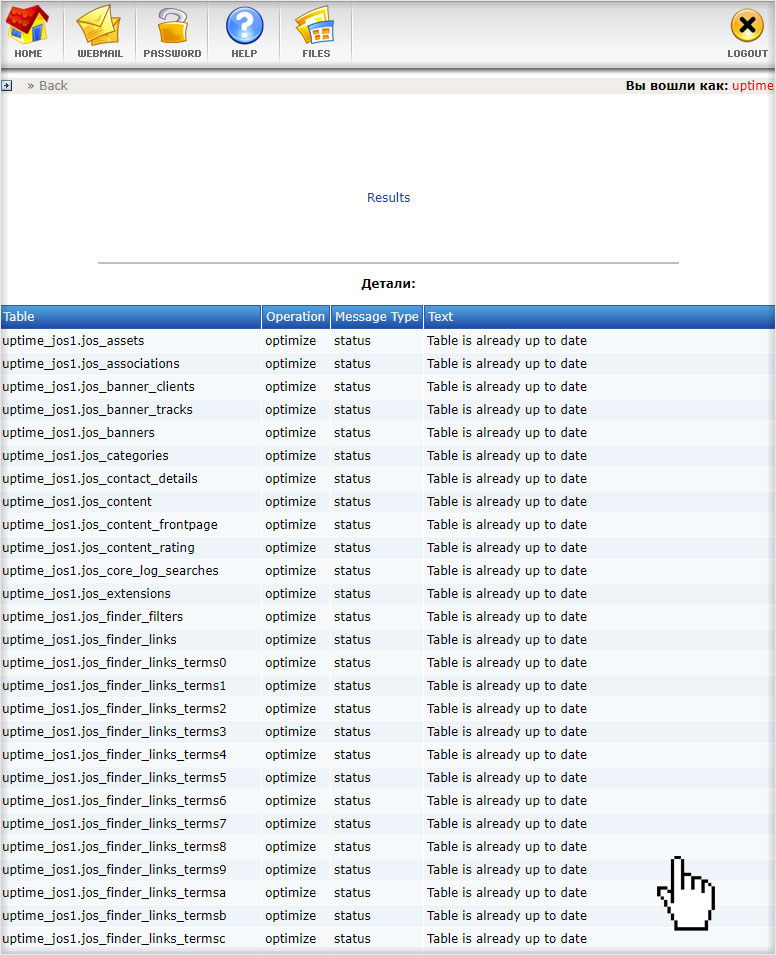Viewport: 776px width, 955px height.
Task: Select uptime_jos1.jos_content_rating table name
Action: 98,548
